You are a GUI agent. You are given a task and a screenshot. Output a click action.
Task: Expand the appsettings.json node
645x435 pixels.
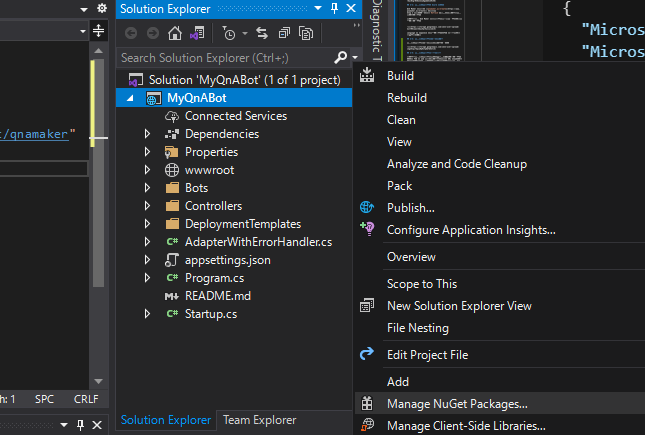click(147, 260)
